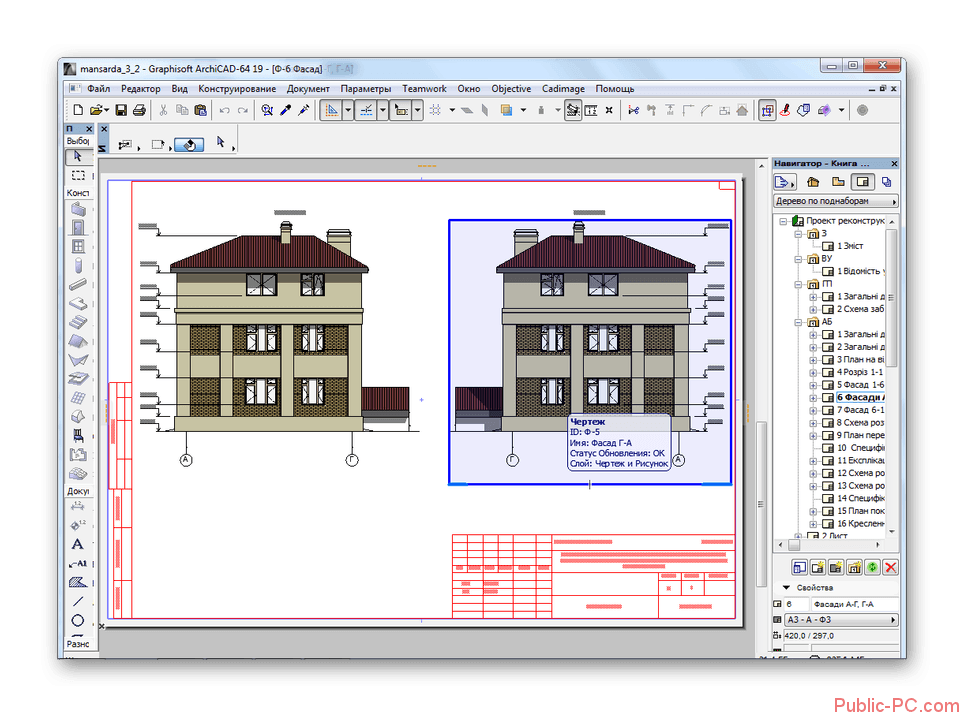964x717 pixels.
Task: Select the Arrow selection tool in toolbox
Action: tap(77, 156)
